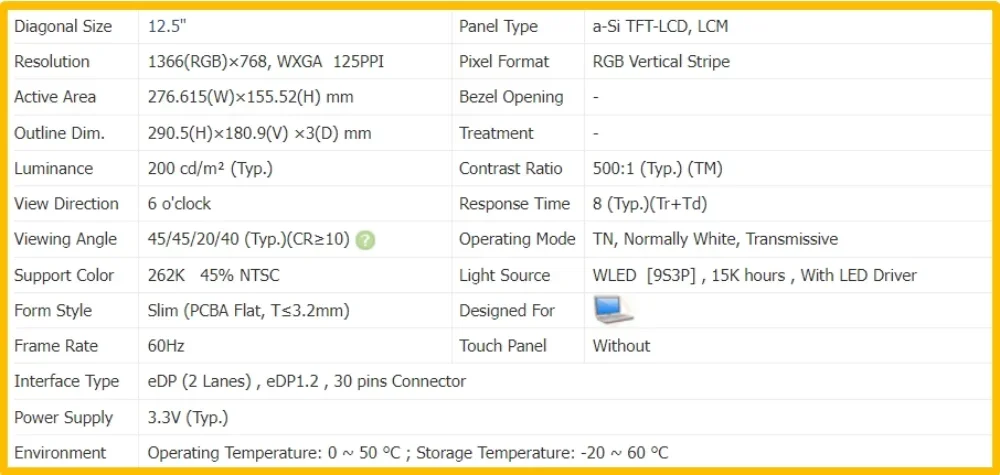Select the Touch Panel Without value
This screenshot has height=475, width=1000.
(x=621, y=346)
